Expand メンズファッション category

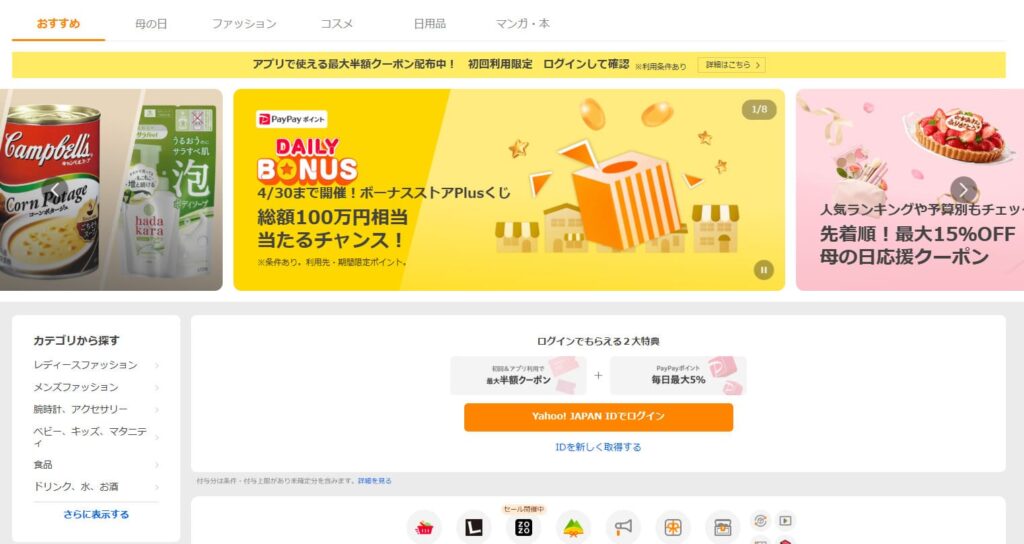pyautogui.click(x=97, y=387)
